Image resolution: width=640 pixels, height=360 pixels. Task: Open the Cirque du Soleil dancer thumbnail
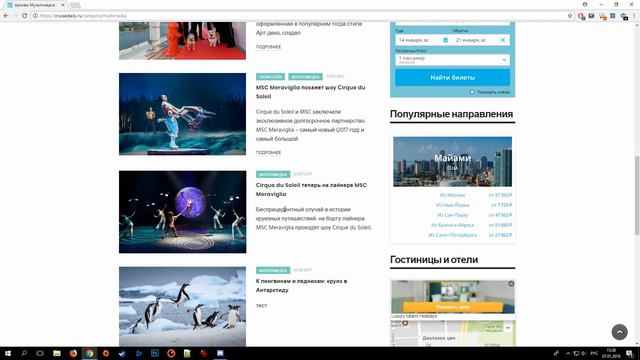[x=182, y=114]
